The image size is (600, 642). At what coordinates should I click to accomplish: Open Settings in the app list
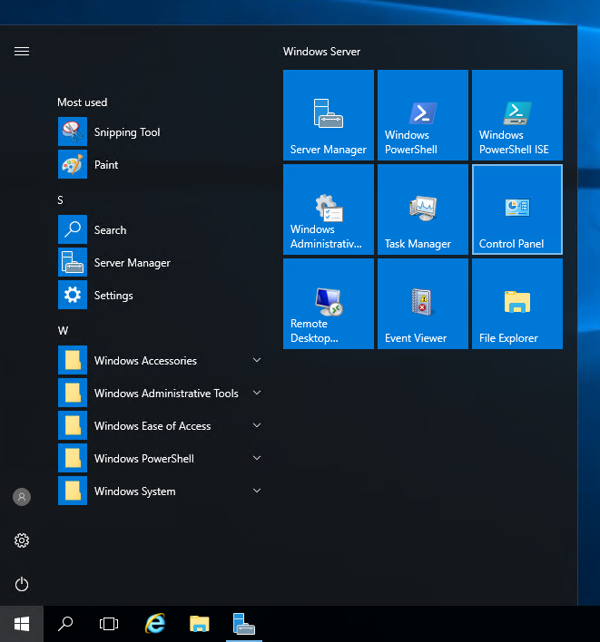pos(160,295)
